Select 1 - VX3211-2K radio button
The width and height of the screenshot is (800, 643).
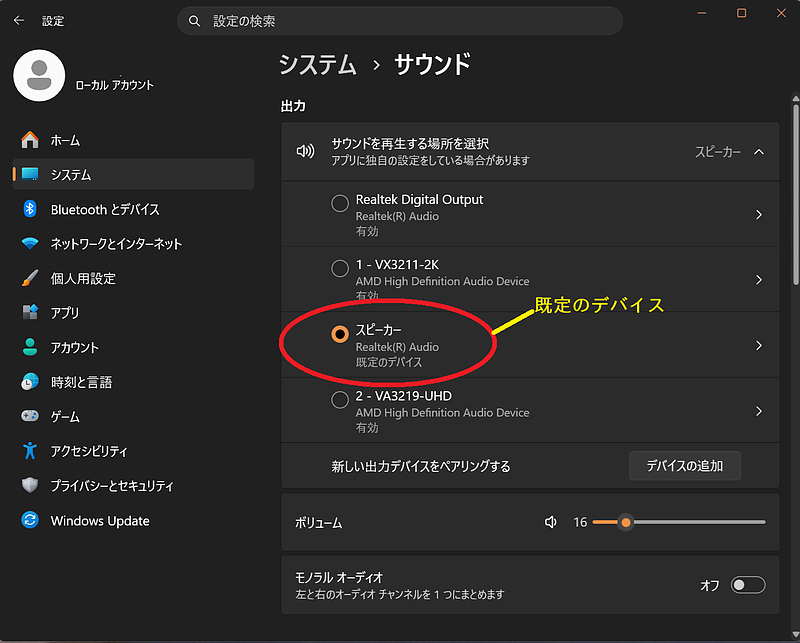340,268
